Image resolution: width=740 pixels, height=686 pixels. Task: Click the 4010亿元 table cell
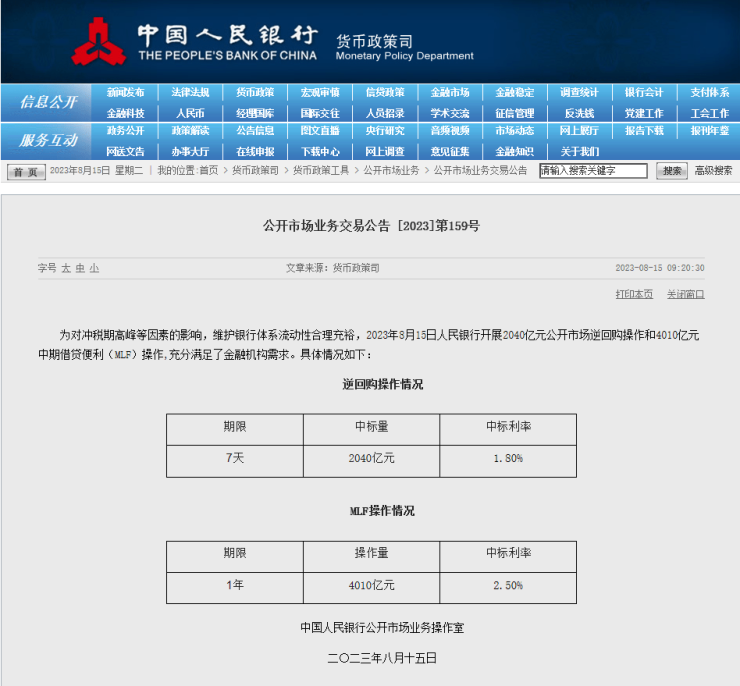click(371, 588)
